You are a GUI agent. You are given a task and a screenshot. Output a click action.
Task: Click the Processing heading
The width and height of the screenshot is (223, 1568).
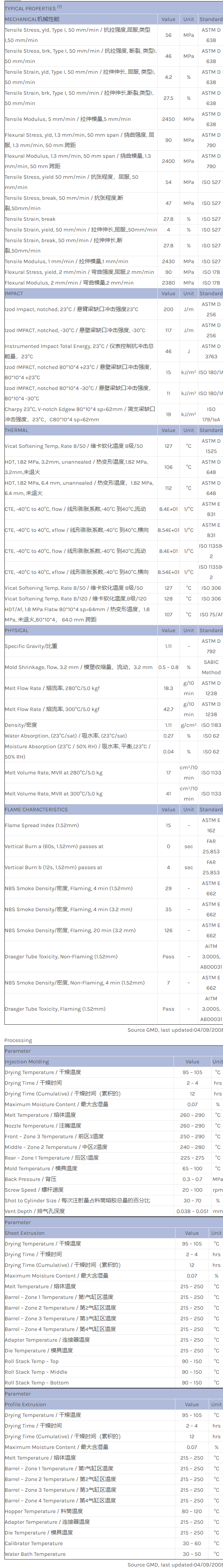[x=18, y=1040]
